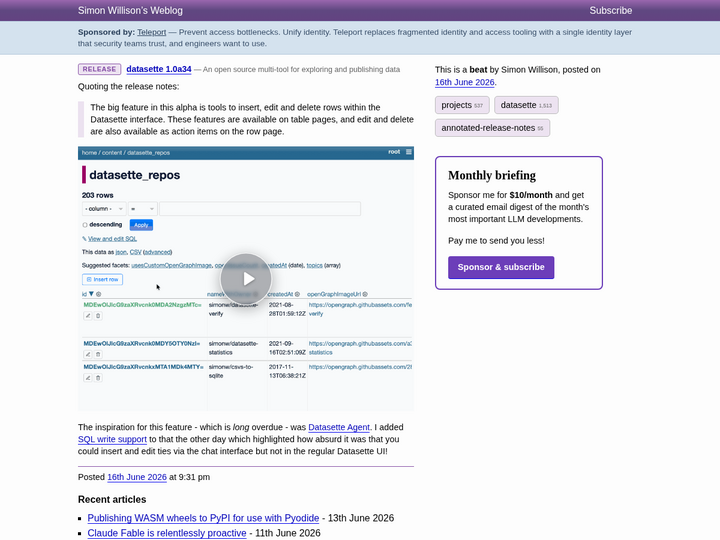
Task: Click 'simonw/csvs-to-sqlite' cell
Action: click(x=231, y=371)
